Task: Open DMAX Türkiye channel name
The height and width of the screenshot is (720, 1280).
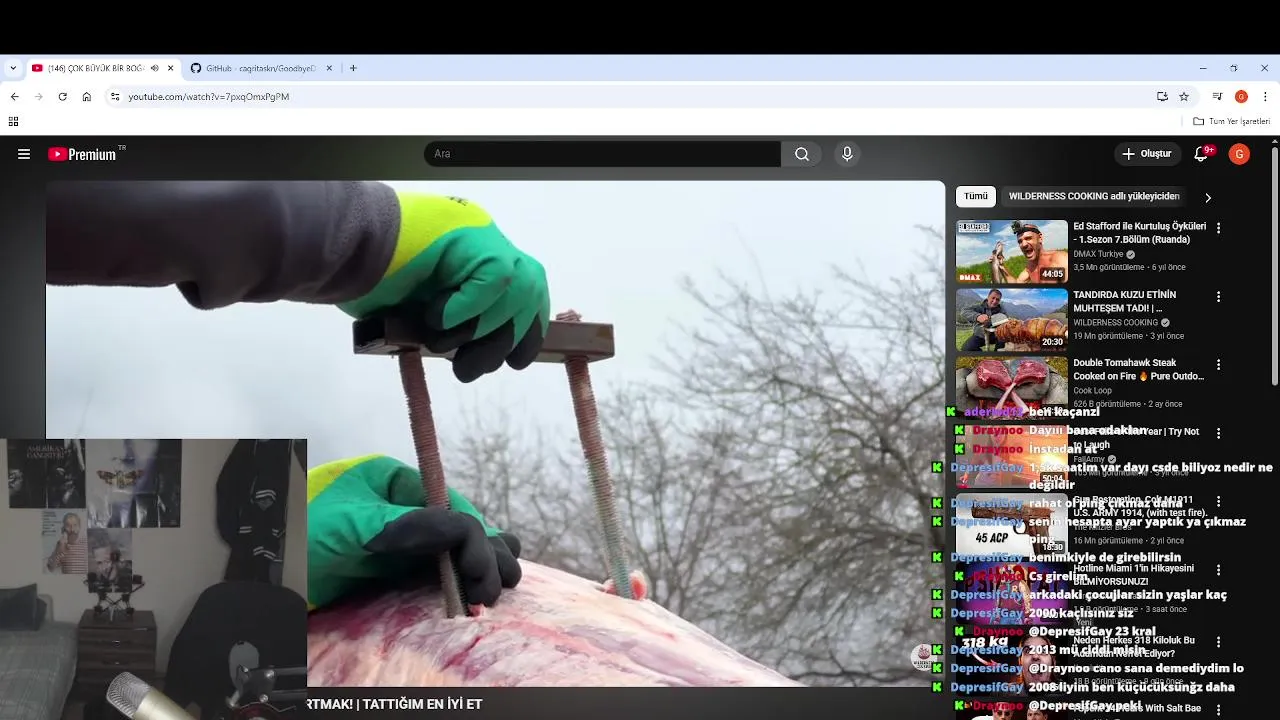Action: pos(1098,254)
